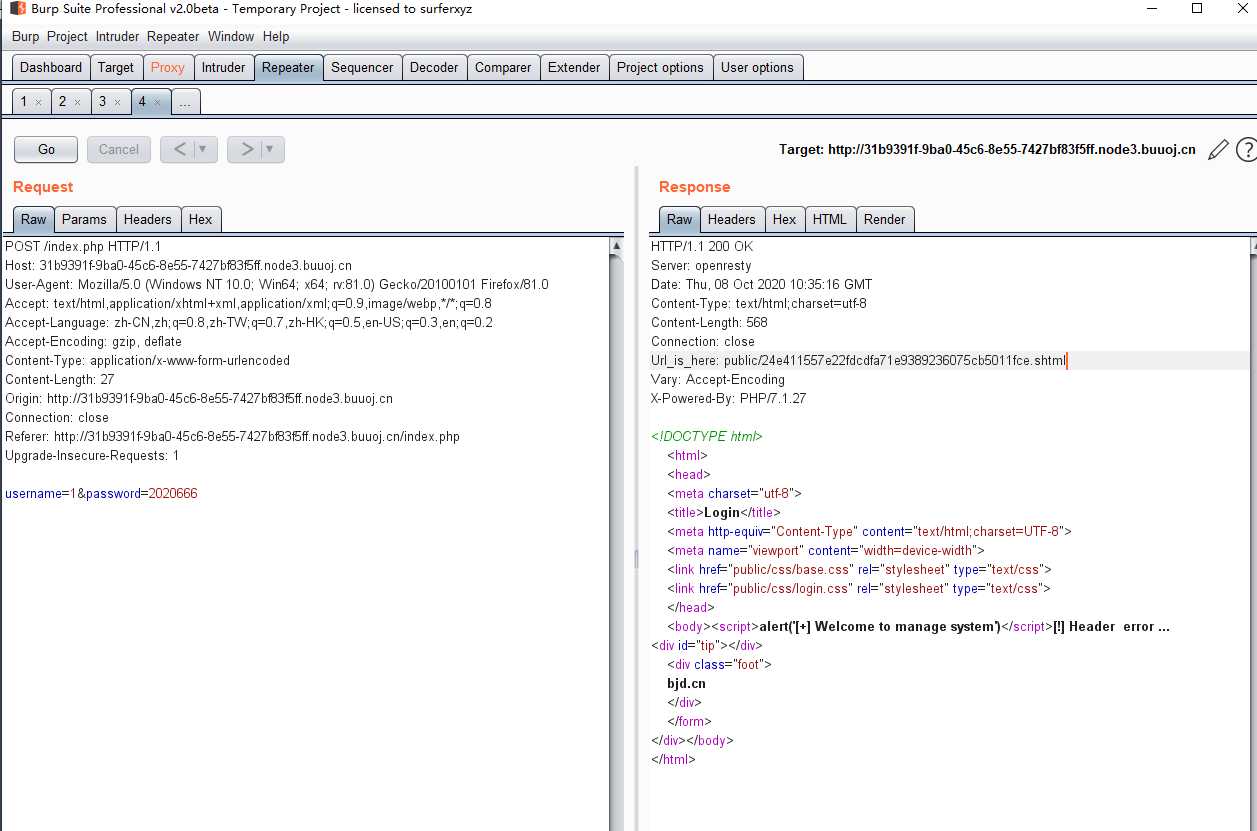Open the Project menu

pyautogui.click(x=67, y=36)
